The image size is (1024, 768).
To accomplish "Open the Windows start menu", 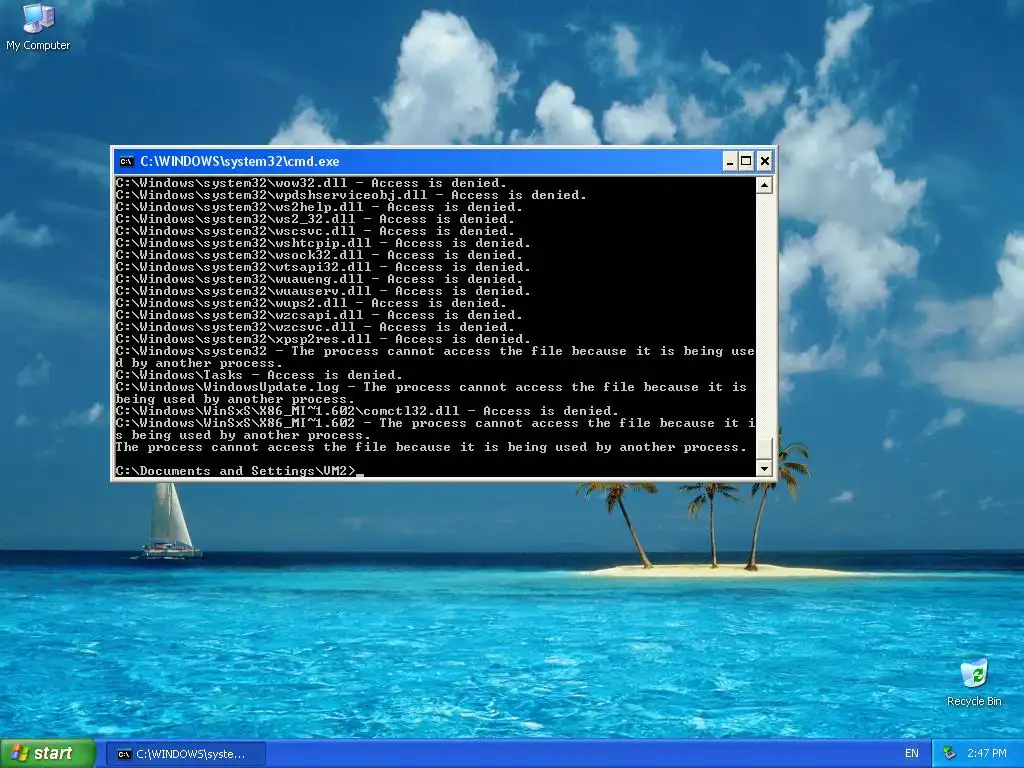I will (48, 754).
